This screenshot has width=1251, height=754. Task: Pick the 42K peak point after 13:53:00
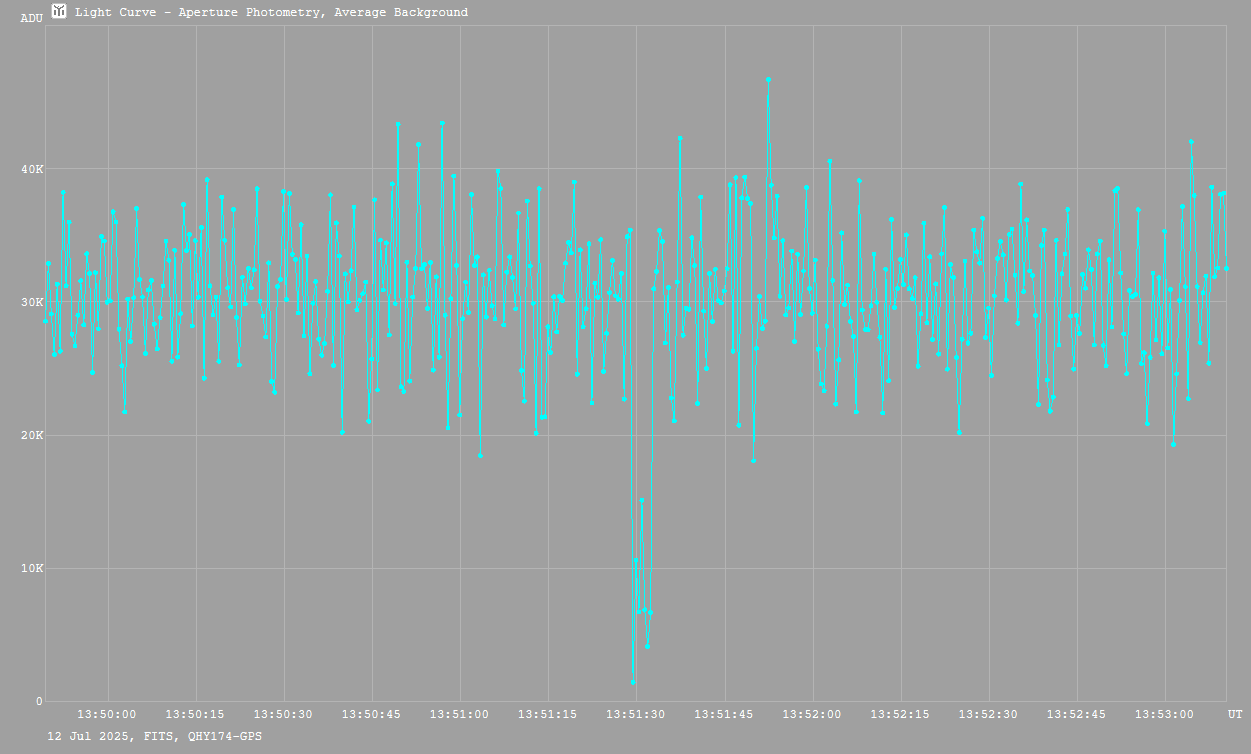[1191, 142]
